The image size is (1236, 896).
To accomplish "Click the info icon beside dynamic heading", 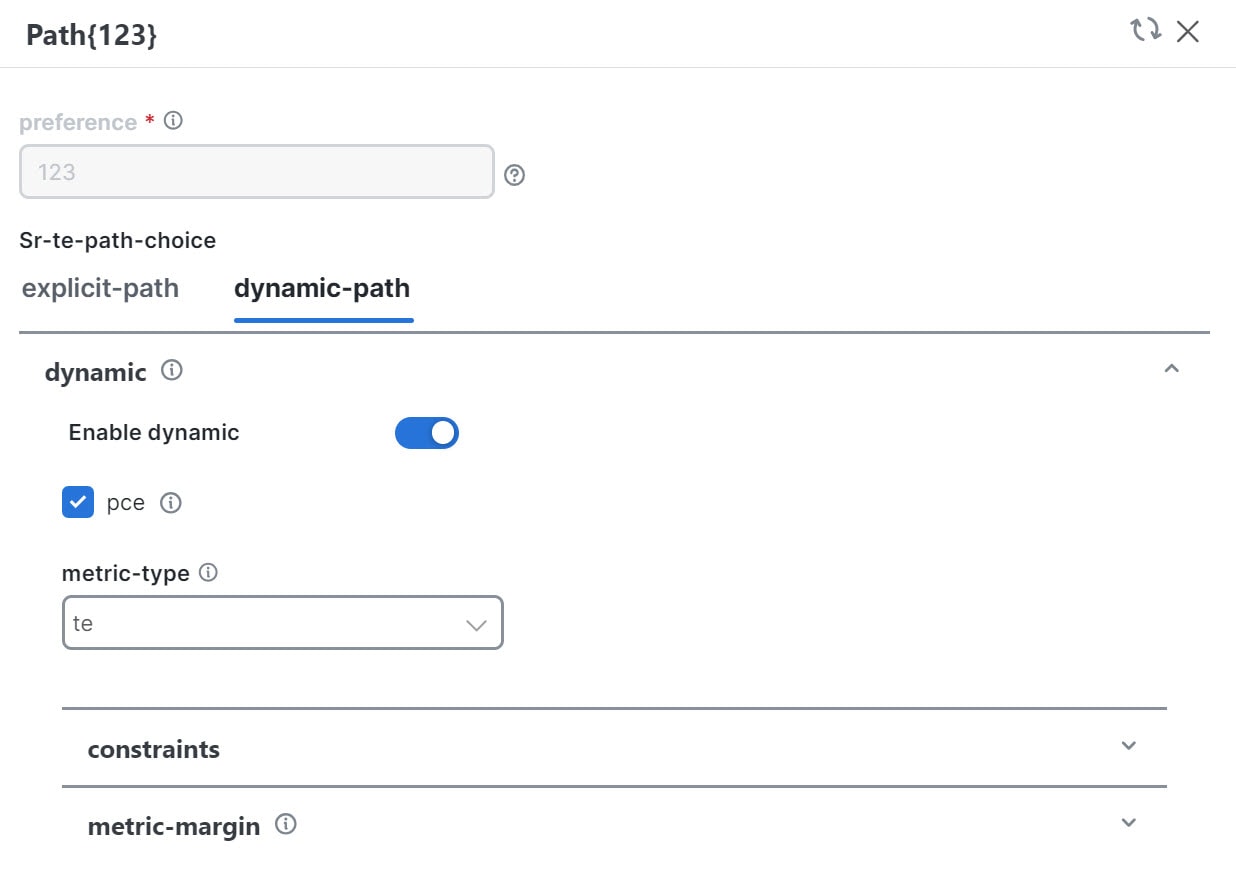I will tap(170, 370).
